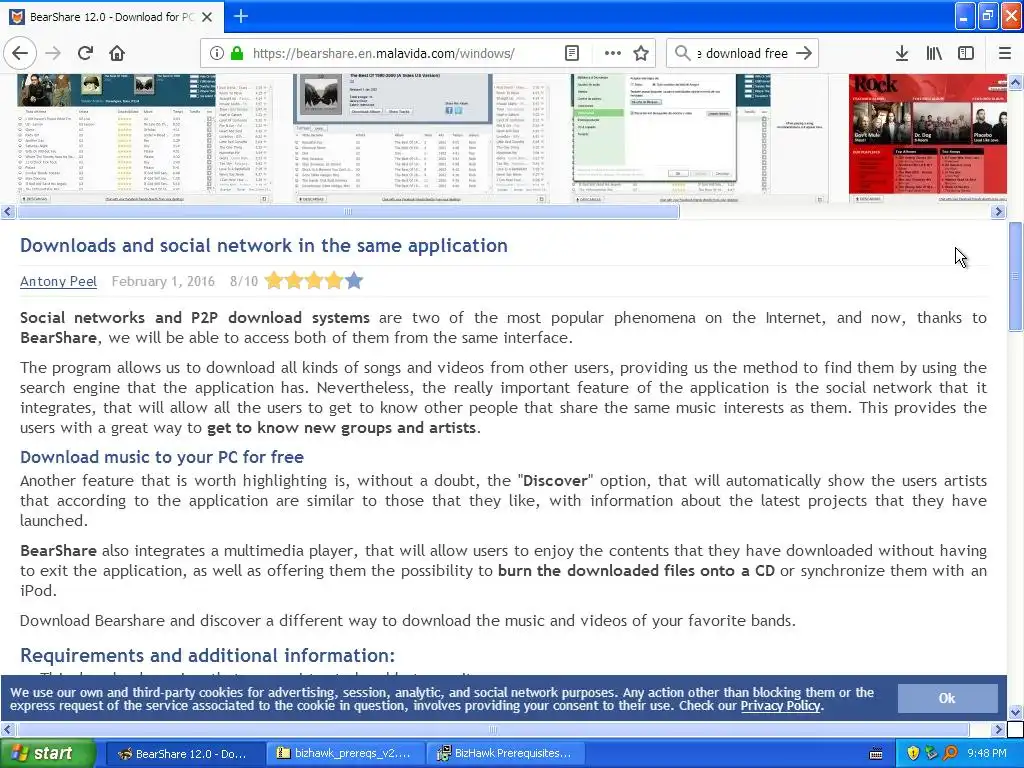
Task: Open a new tab with plus
Action: click(x=240, y=16)
